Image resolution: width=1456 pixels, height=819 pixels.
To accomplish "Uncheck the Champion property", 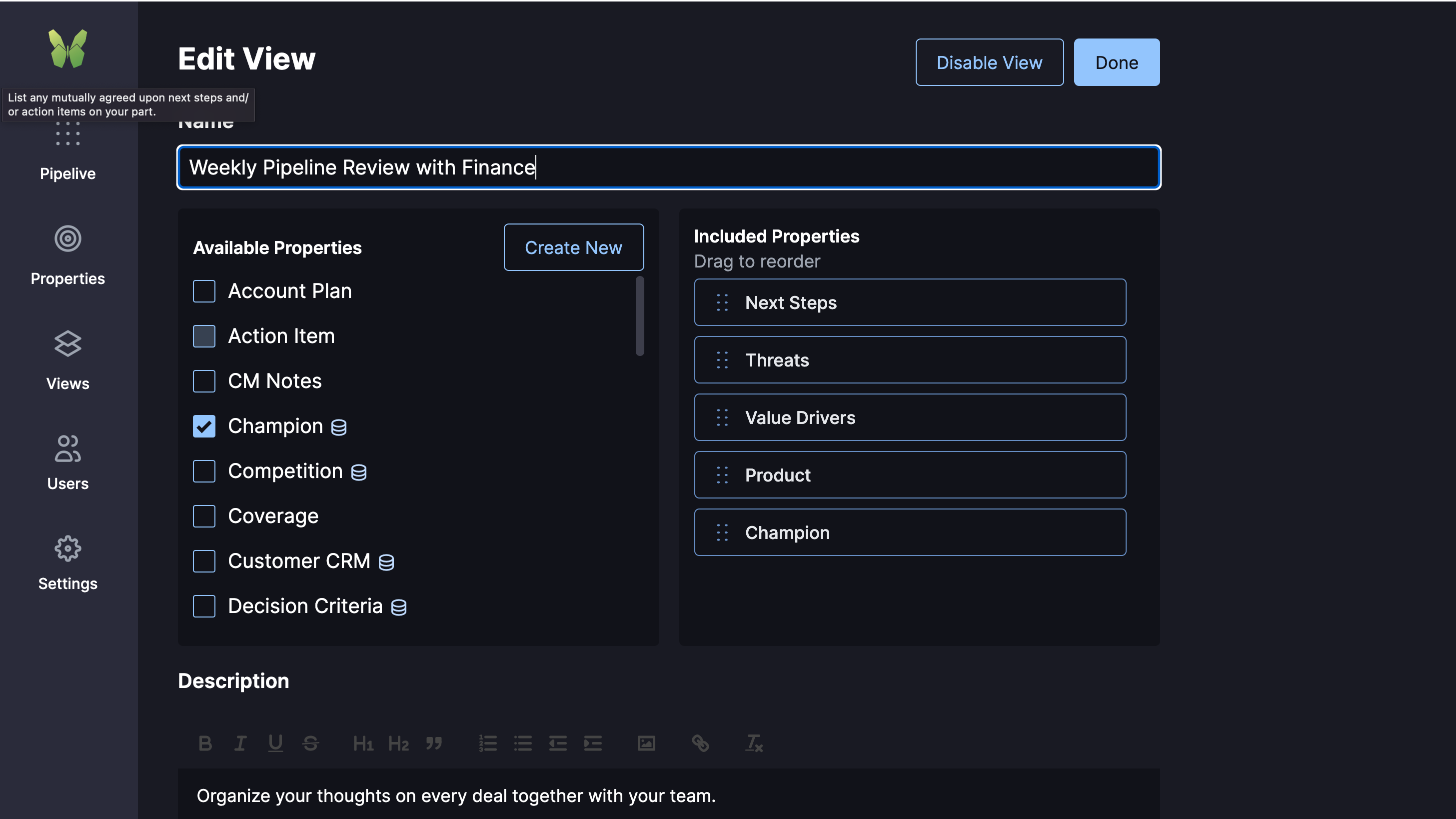I will [x=204, y=426].
